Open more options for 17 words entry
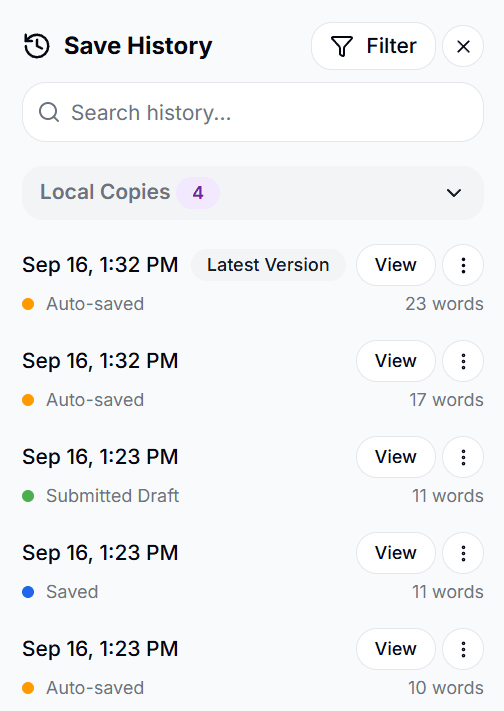The height and width of the screenshot is (711, 504). coord(463,361)
